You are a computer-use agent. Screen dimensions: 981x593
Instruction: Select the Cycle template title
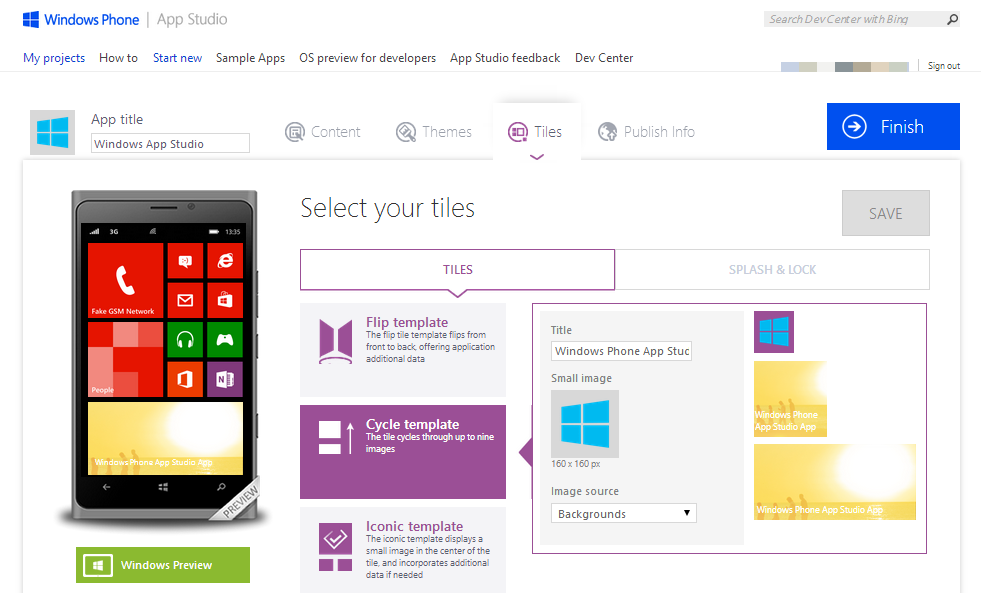(412, 424)
